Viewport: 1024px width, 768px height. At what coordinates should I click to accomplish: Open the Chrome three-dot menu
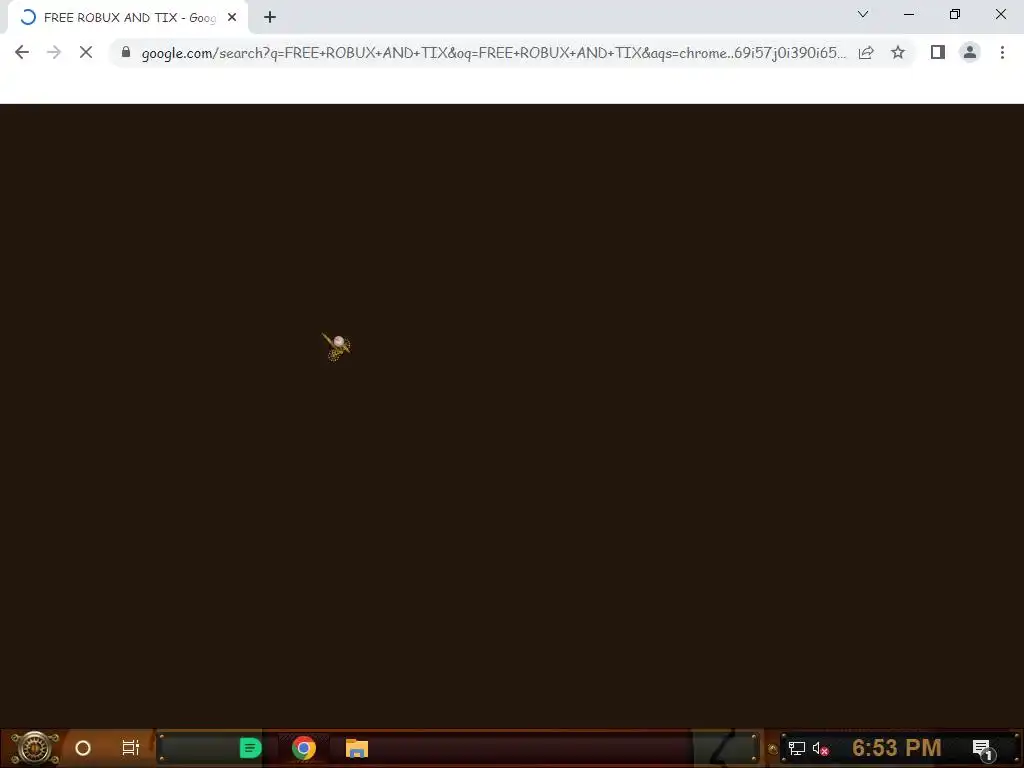(x=1002, y=52)
